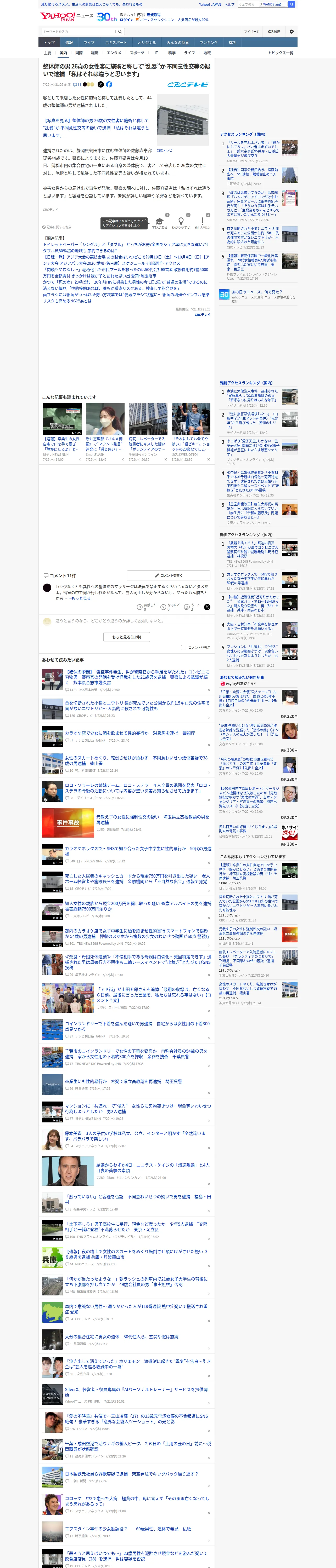Open the マイページ link
Screen dimensions: 336x1568
251,32
